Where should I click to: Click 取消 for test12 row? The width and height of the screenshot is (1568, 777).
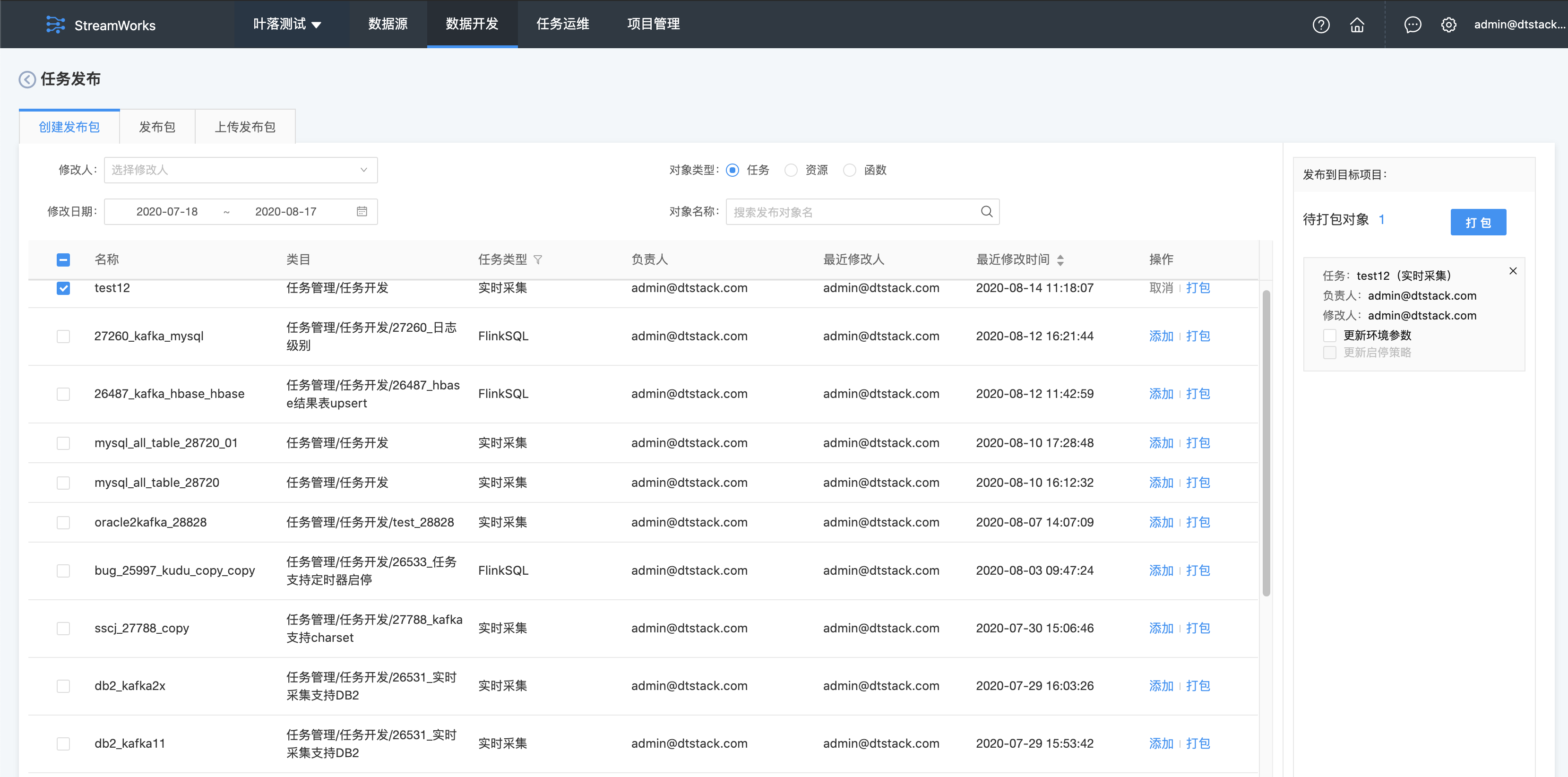[1161, 288]
